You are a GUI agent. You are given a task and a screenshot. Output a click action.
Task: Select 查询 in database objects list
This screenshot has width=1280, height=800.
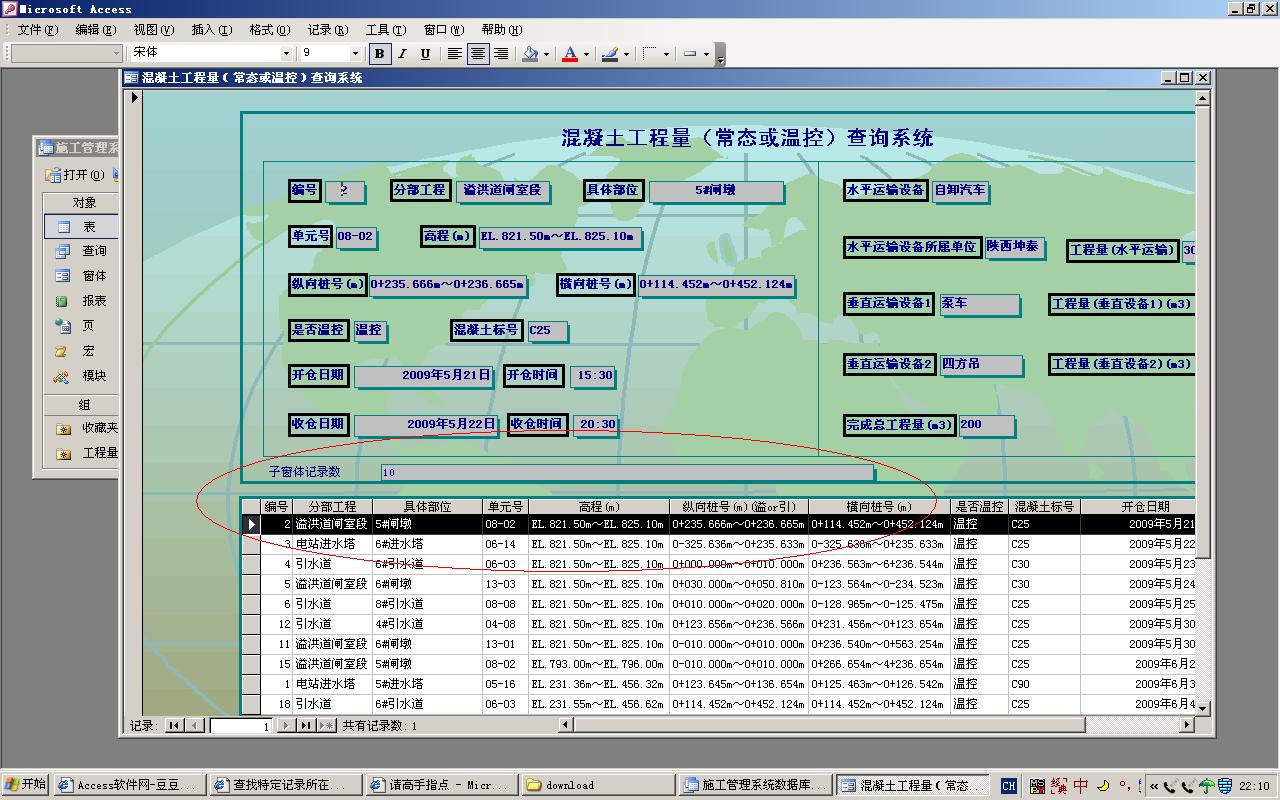pos(81,251)
